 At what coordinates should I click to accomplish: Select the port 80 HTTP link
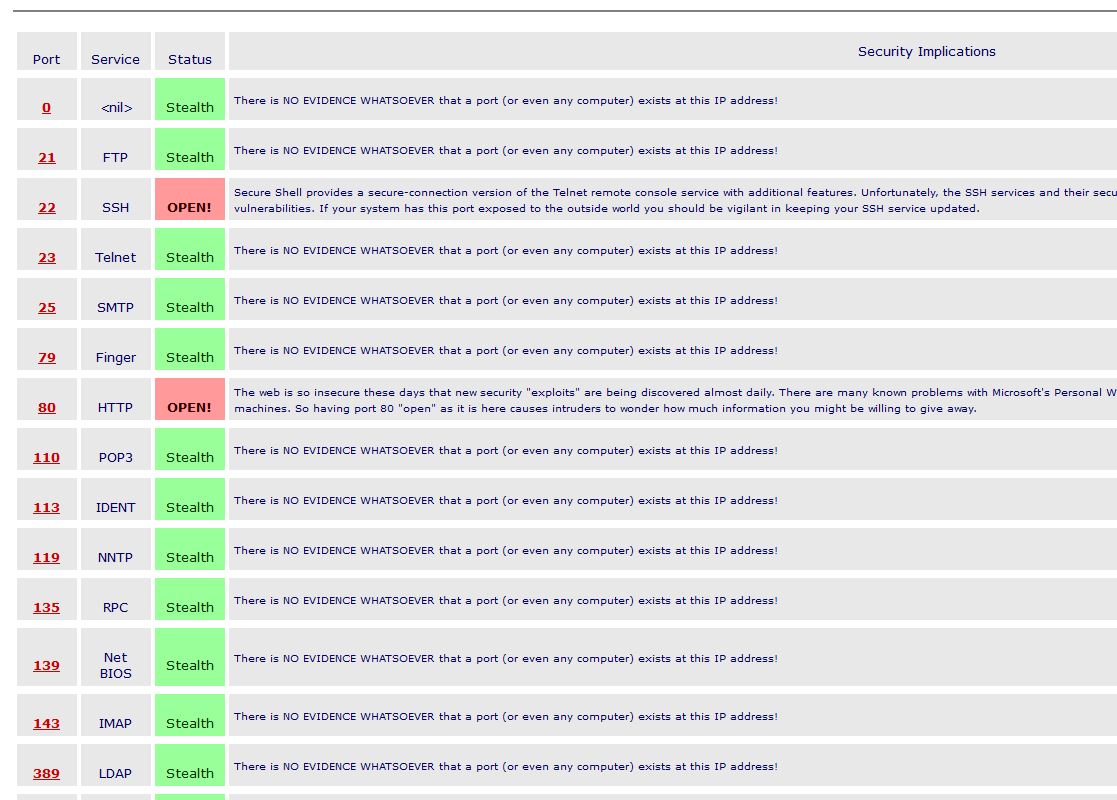47,408
